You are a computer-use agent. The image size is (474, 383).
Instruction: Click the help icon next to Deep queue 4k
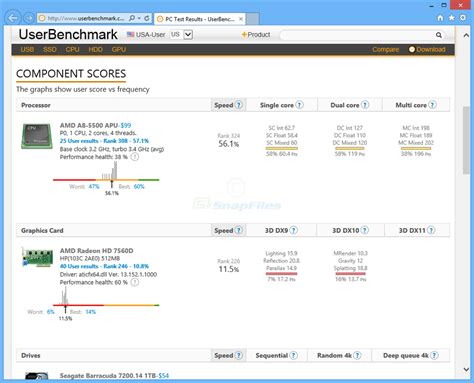tap(434, 355)
